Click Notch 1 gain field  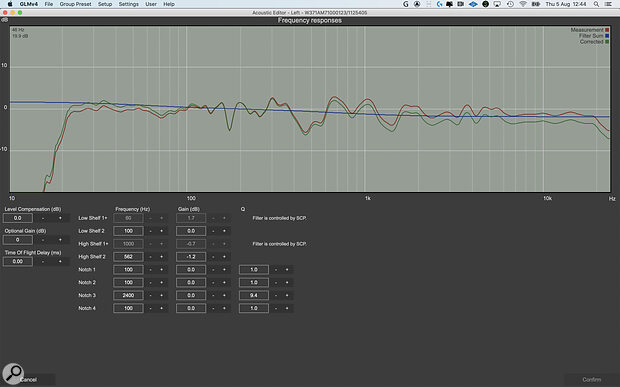[x=191, y=270]
